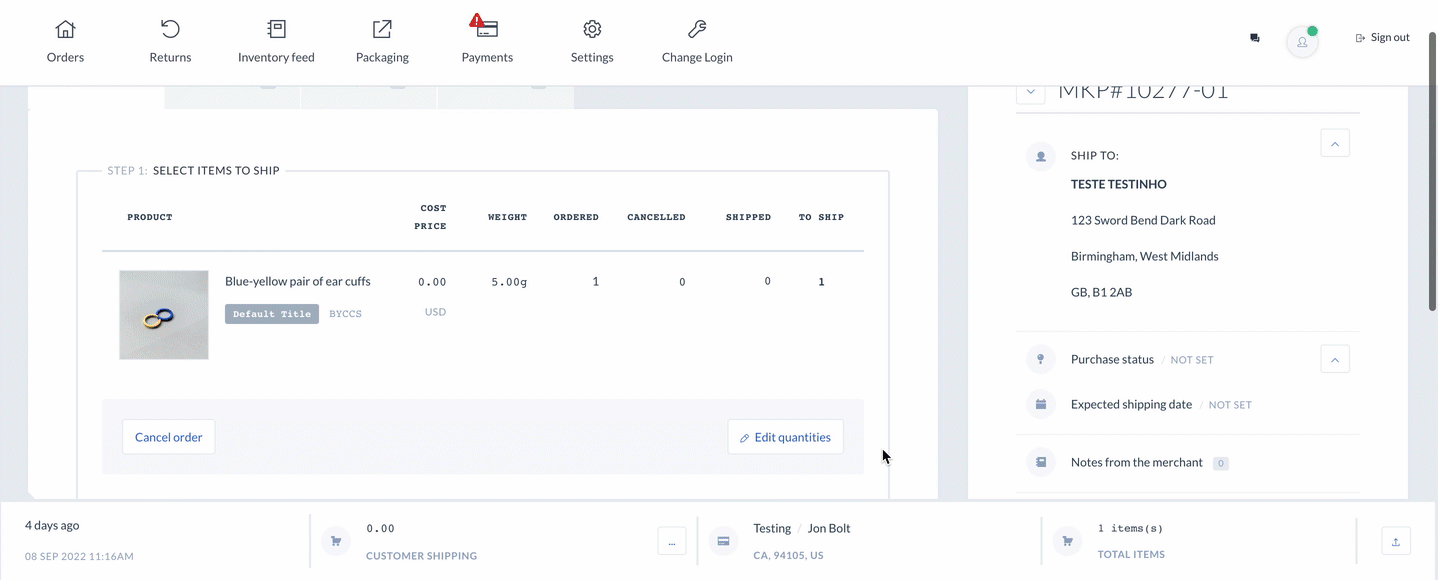
Task: Click the Expected shipping date label
Action: tap(1131, 405)
